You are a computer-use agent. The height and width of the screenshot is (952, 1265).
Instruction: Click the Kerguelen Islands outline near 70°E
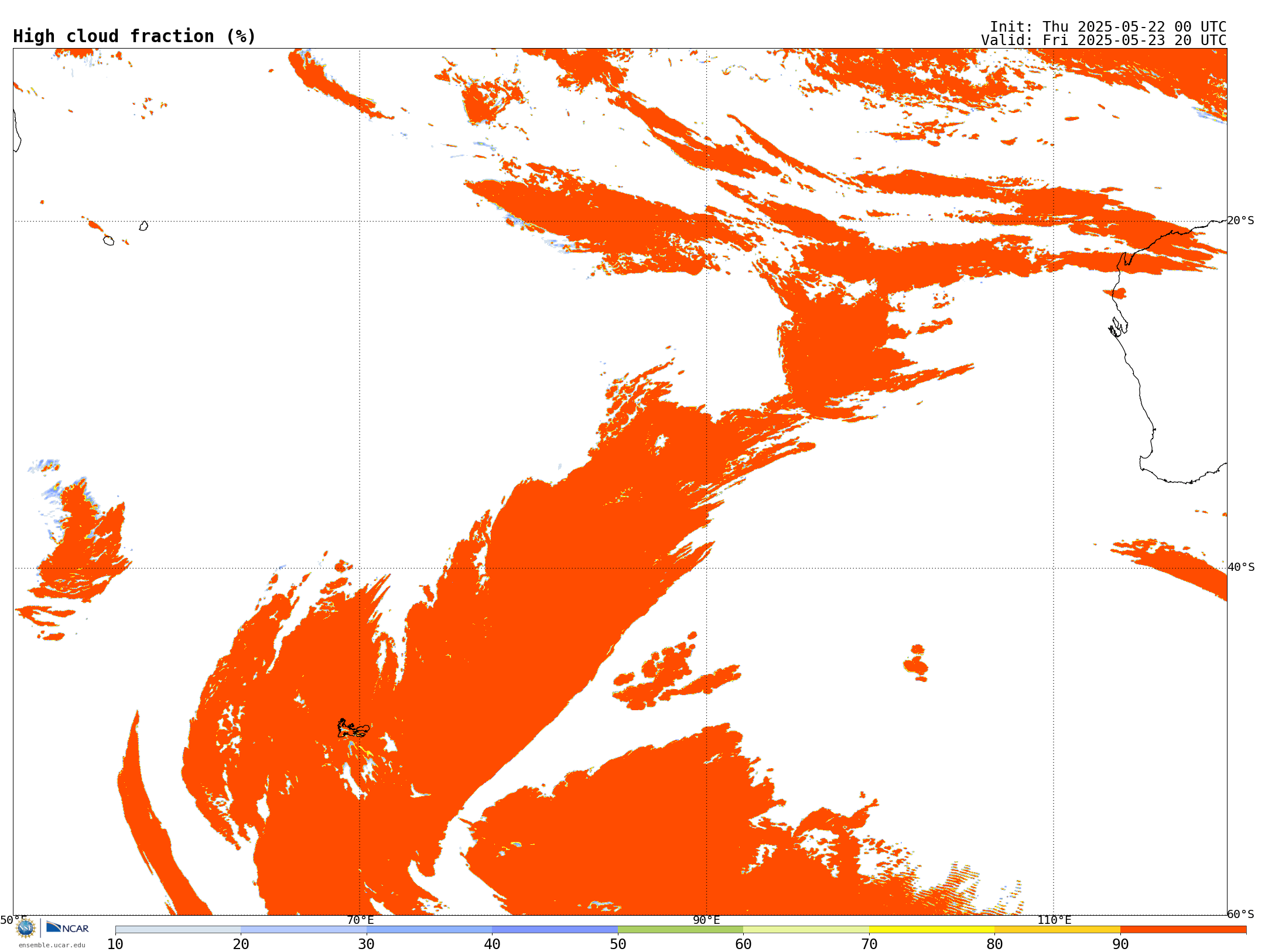point(353,729)
